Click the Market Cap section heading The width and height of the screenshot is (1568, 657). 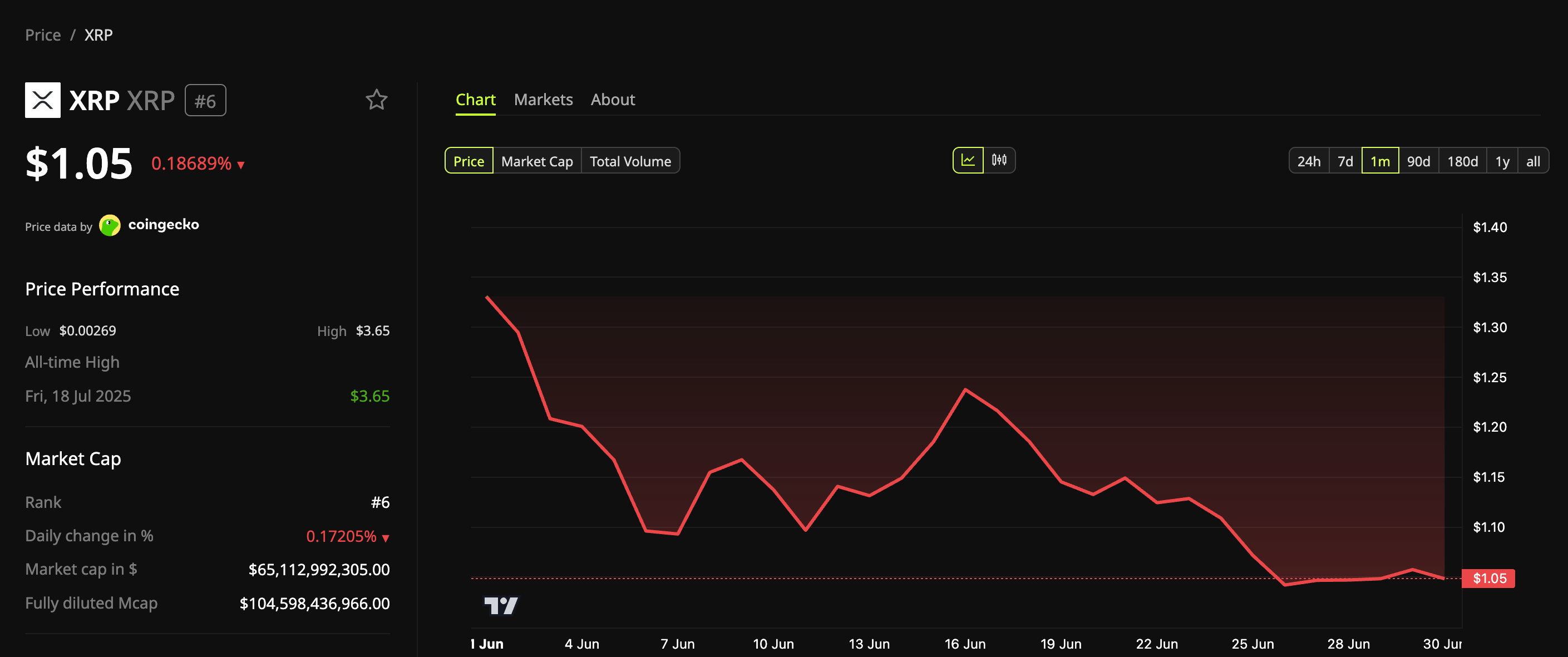click(x=73, y=459)
